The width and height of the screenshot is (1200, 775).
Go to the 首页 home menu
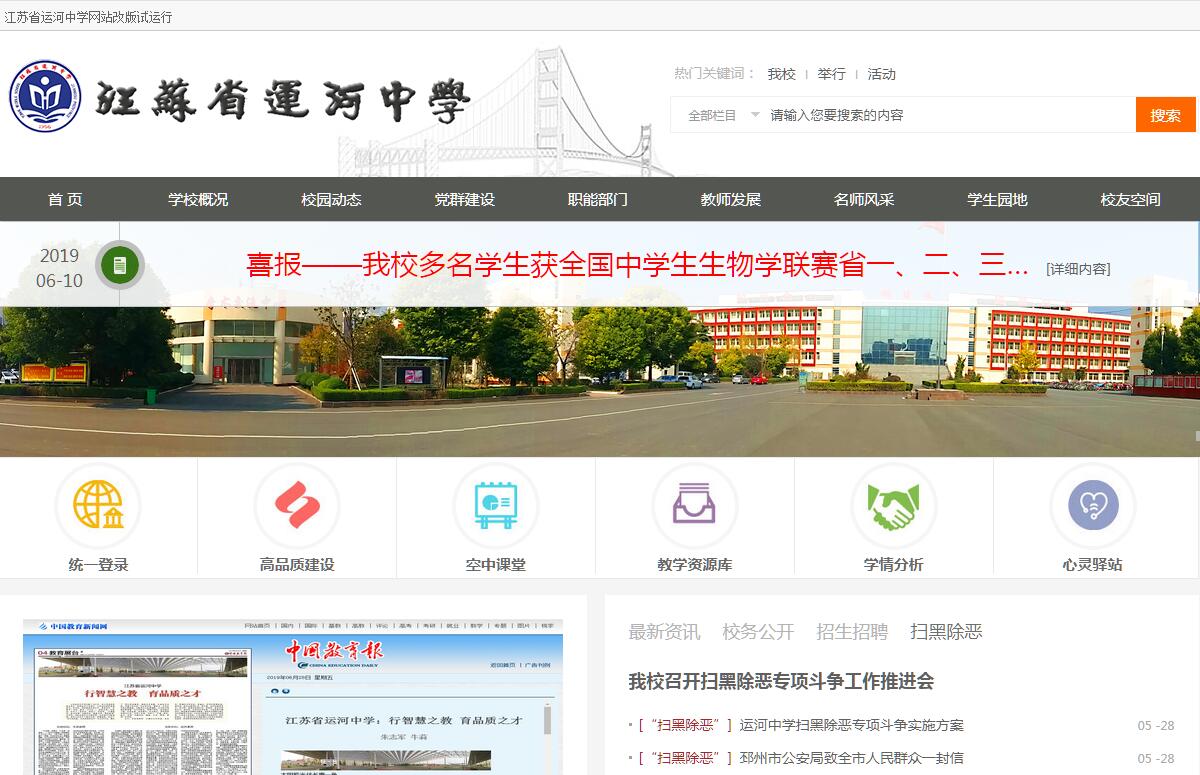tap(65, 199)
